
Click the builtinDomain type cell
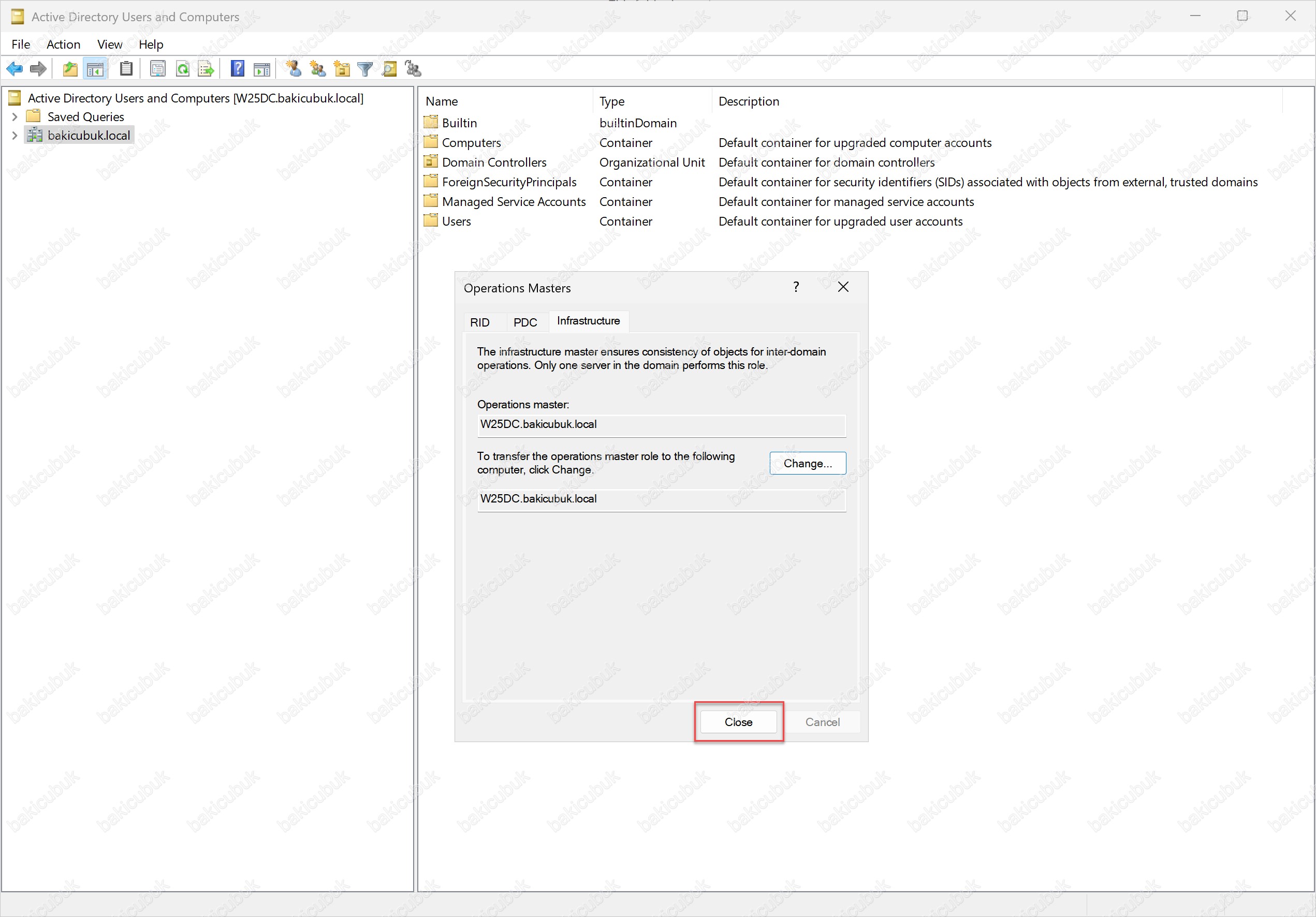(x=638, y=123)
